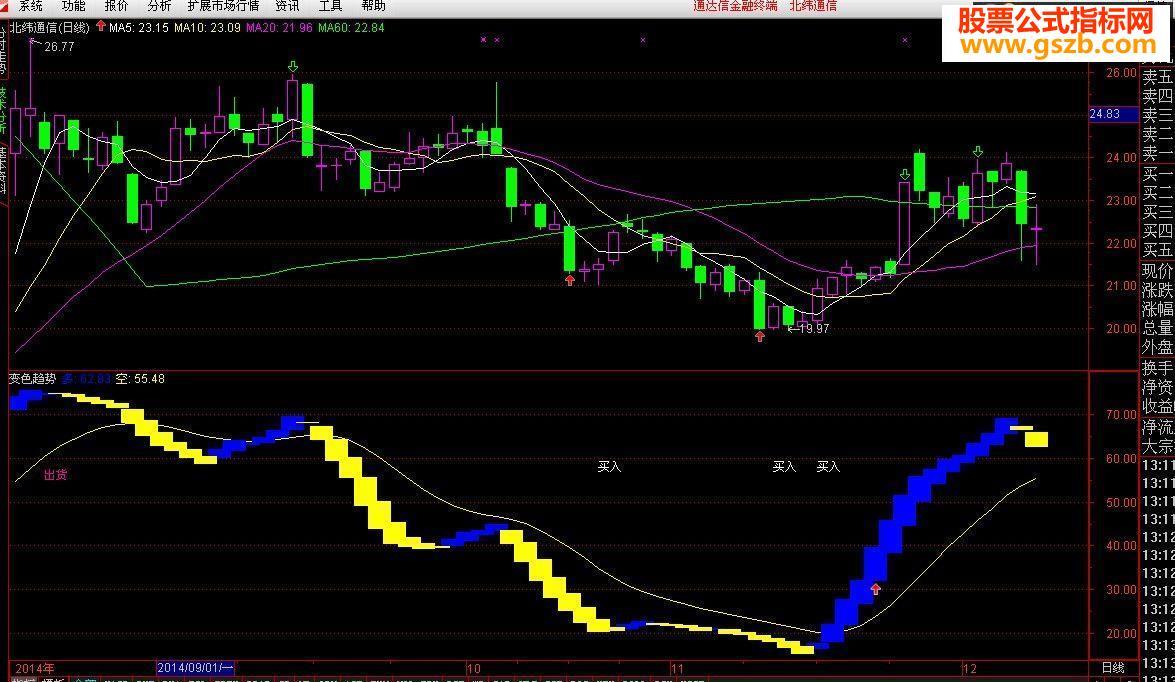1175x682 pixels.
Task: Click the 大宗 row in the quote panel
Action: [1157, 446]
